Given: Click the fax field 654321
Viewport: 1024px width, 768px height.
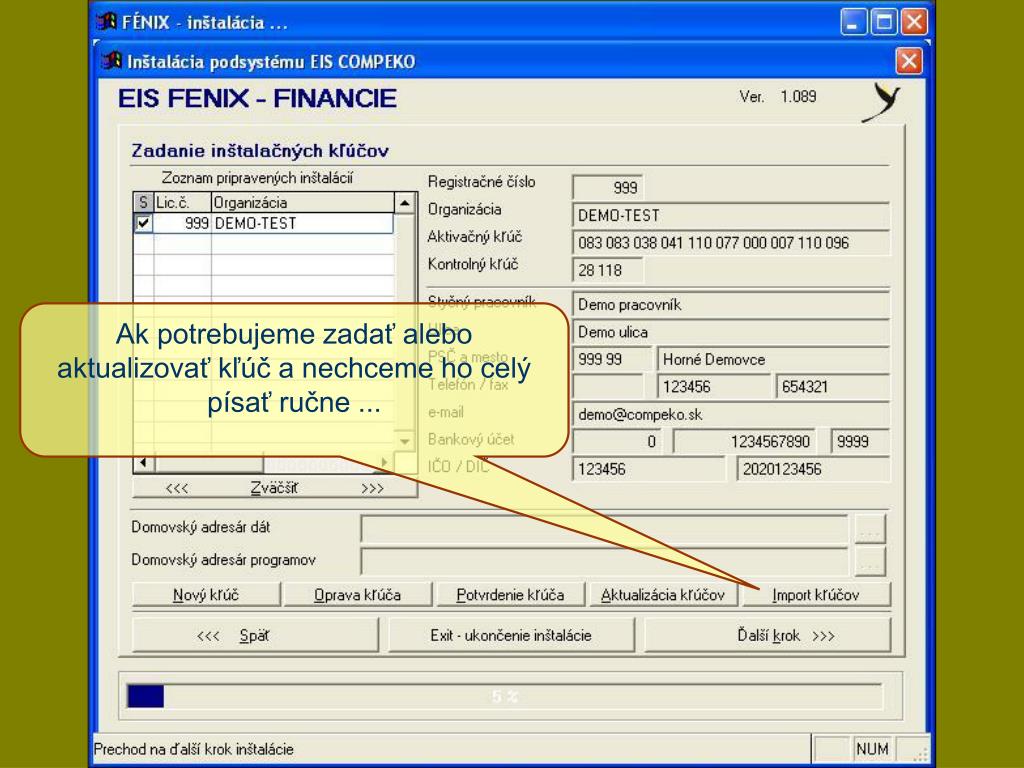Looking at the screenshot, I should pyautogui.click(x=833, y=387).
